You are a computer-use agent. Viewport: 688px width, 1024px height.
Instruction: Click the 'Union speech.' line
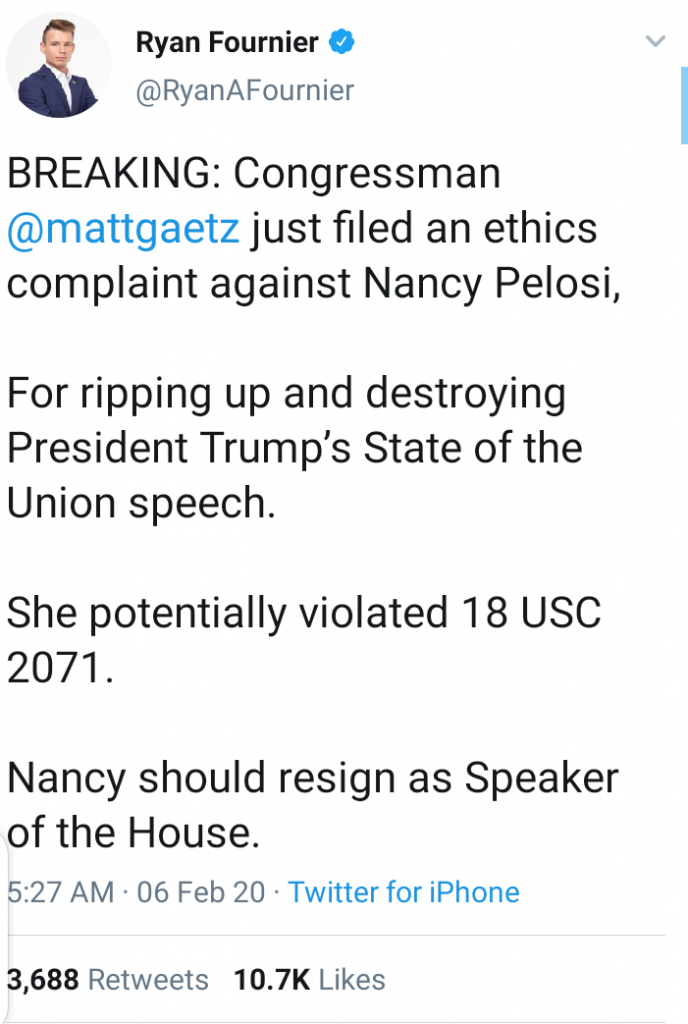point(140,503)
